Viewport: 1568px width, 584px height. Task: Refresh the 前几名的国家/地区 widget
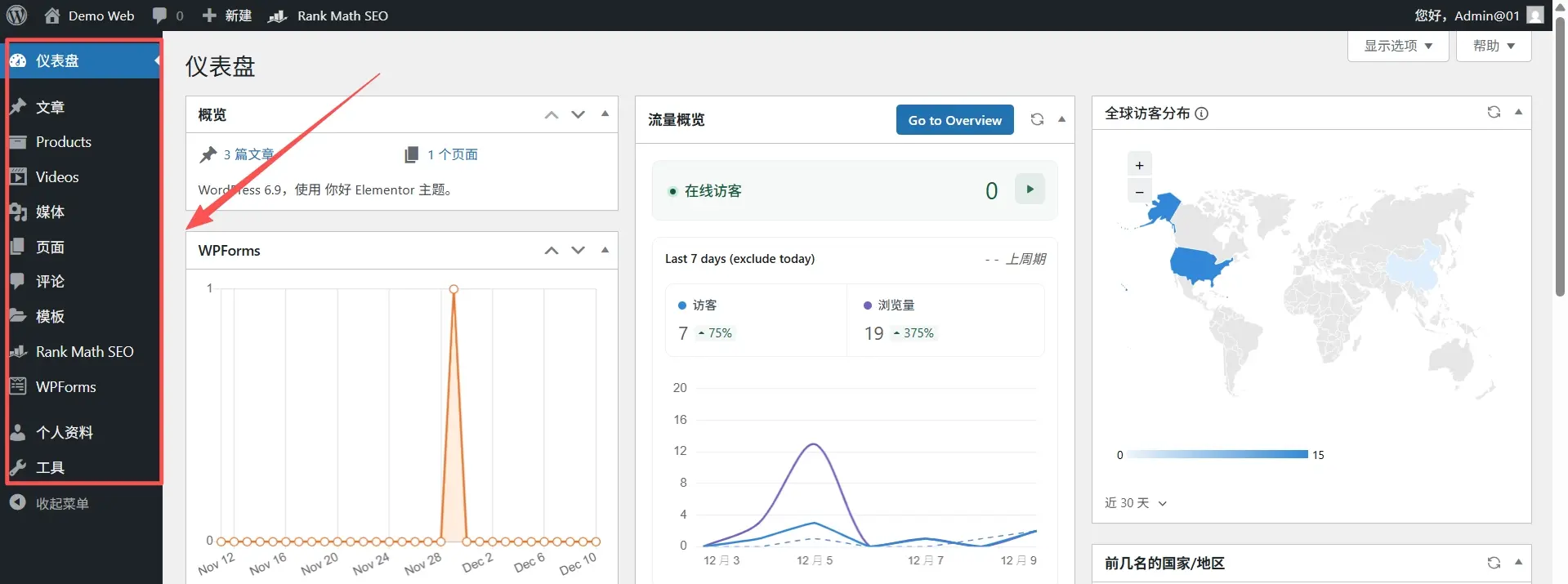tap(1494, 563)
